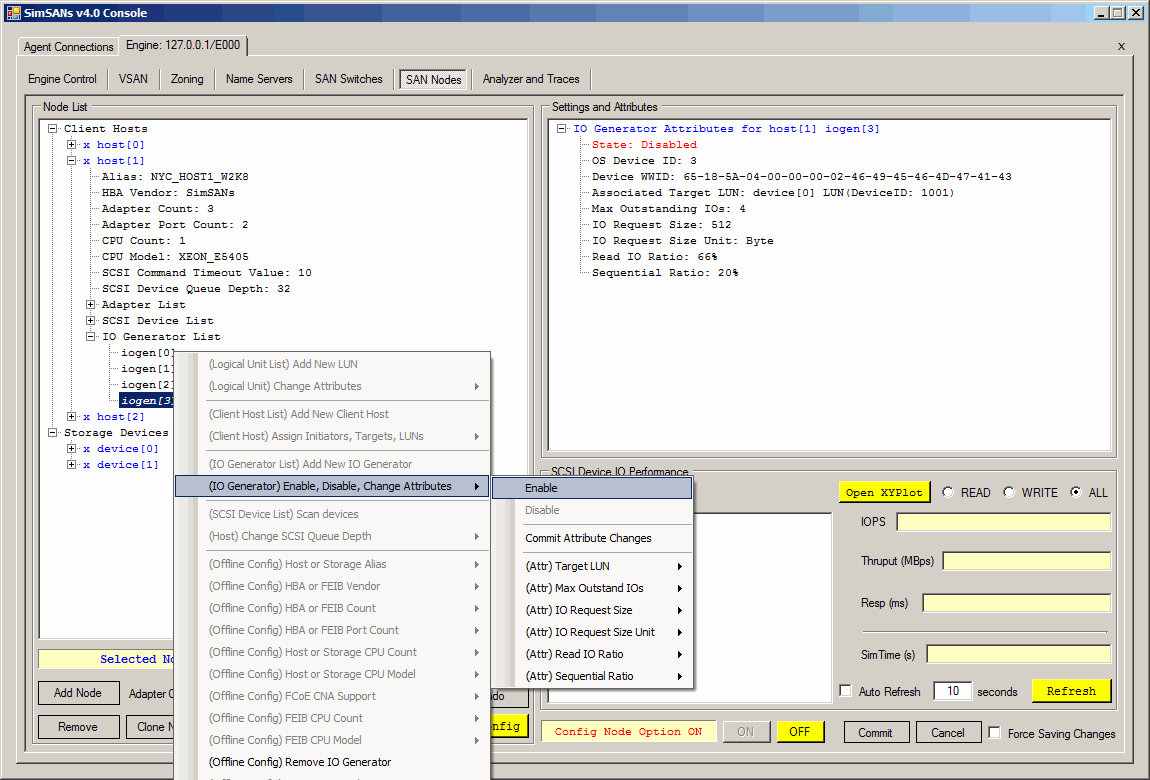Expand the Adapter List node
The image size is (1150, 780).
(91, 305)
